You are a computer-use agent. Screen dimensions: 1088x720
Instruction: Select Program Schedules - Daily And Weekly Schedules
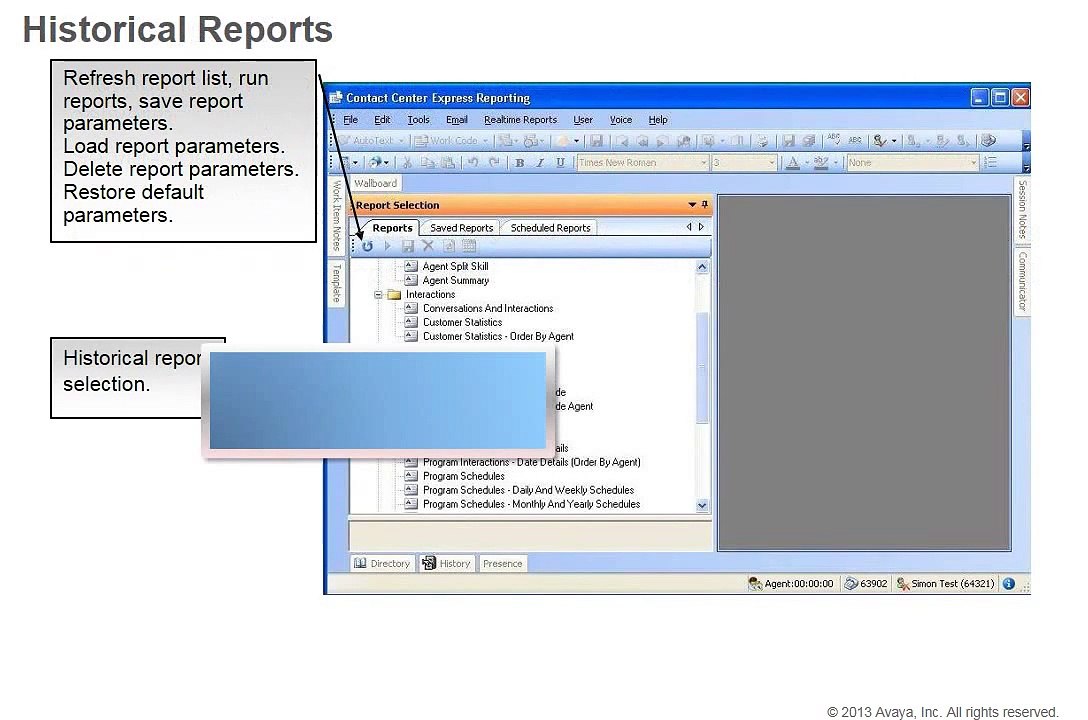[528, 490]
